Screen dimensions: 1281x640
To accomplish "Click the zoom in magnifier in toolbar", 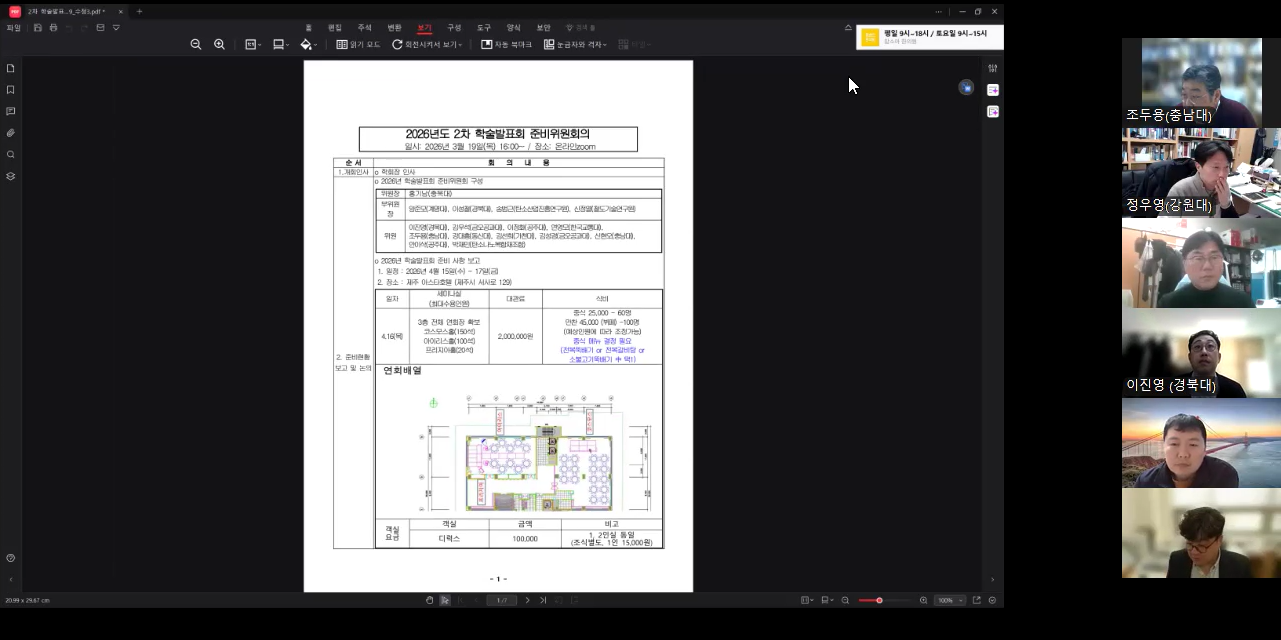I will click(219, 45).
